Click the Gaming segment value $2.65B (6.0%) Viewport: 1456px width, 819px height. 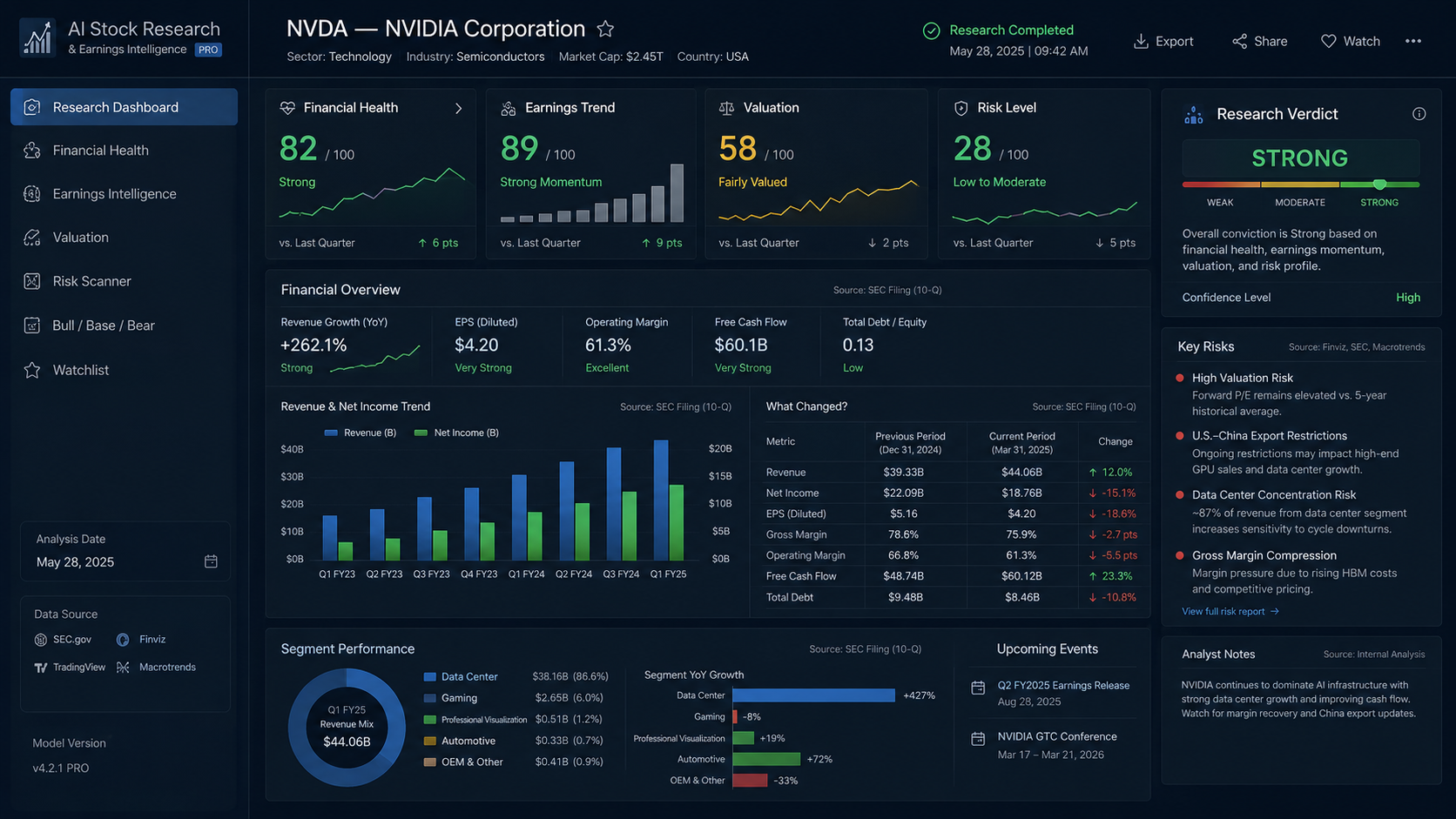[x=569, y=698]
